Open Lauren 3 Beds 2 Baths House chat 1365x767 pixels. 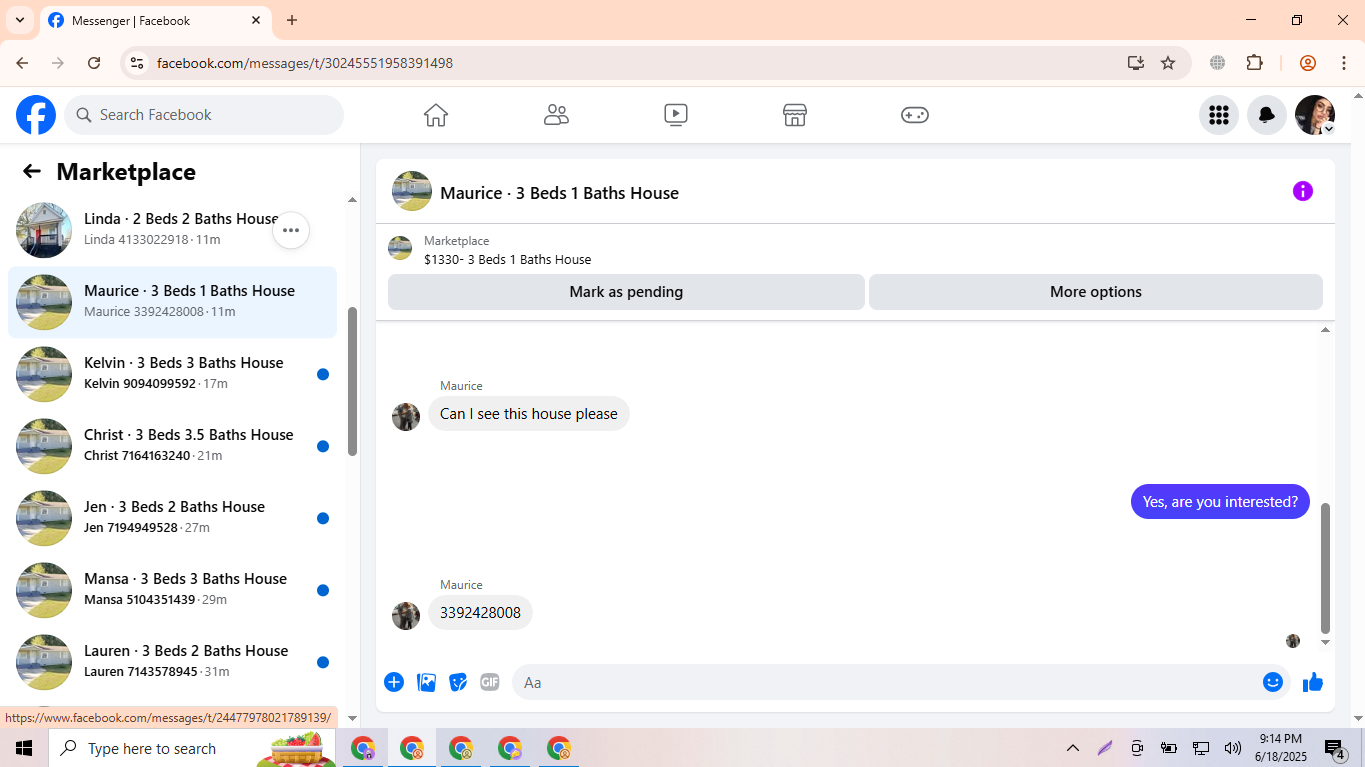tap(173, 662)
